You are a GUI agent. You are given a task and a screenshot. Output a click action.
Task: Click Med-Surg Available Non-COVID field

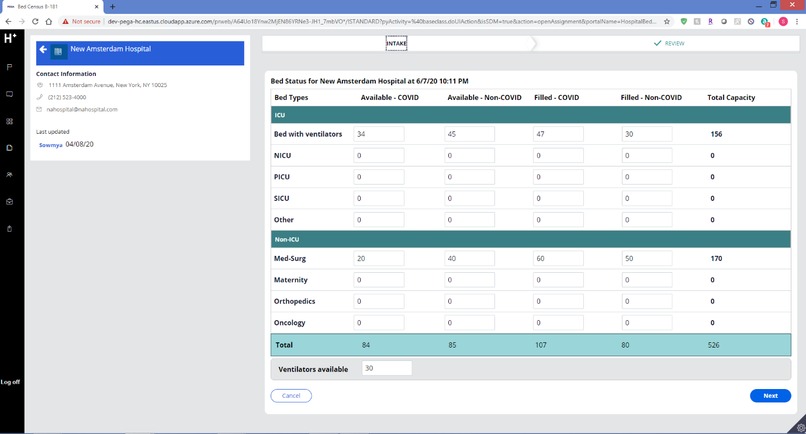pyautogui.click(x=469, y=259)
